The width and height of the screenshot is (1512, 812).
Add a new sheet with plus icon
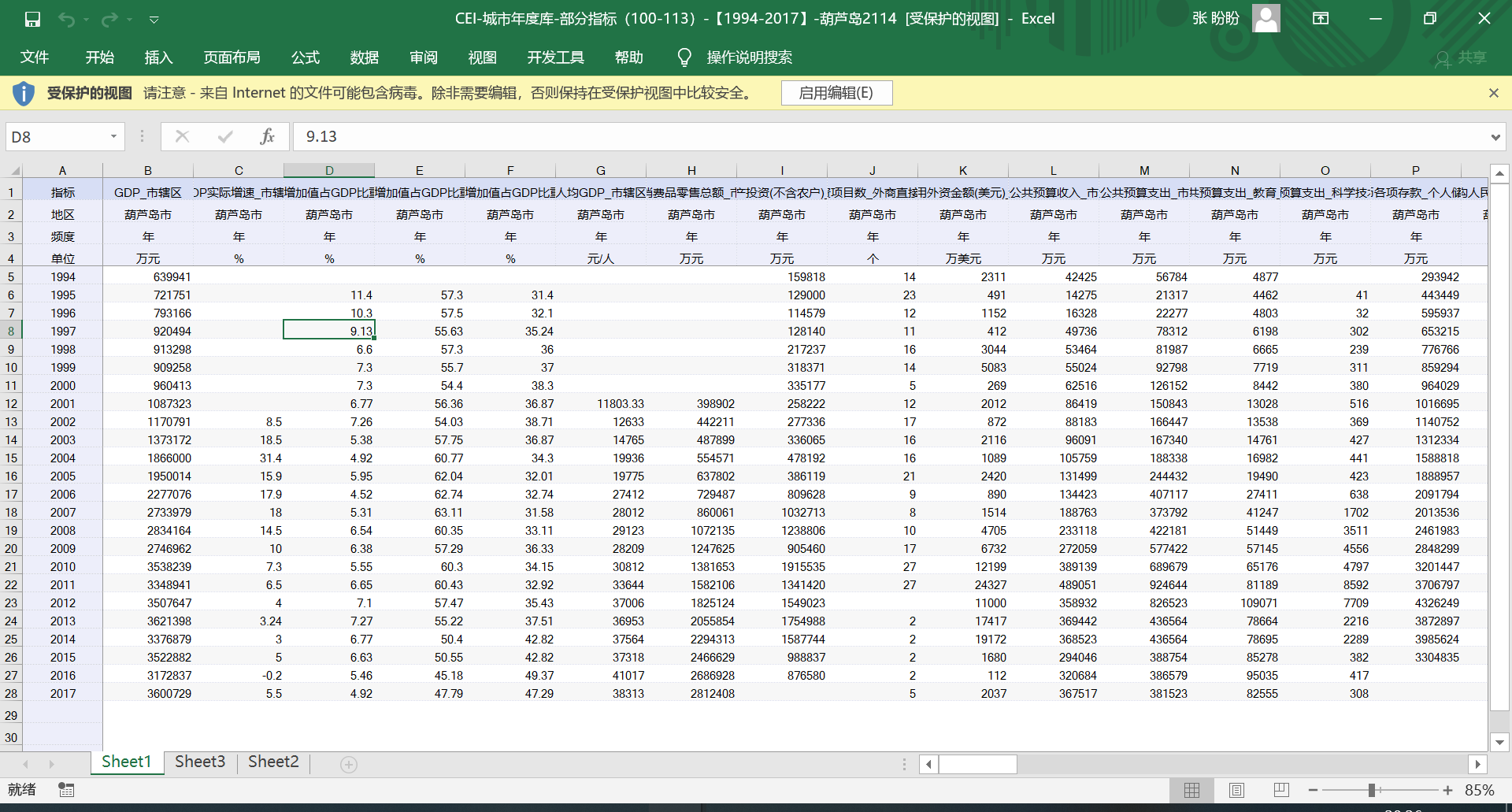point(349,764)
